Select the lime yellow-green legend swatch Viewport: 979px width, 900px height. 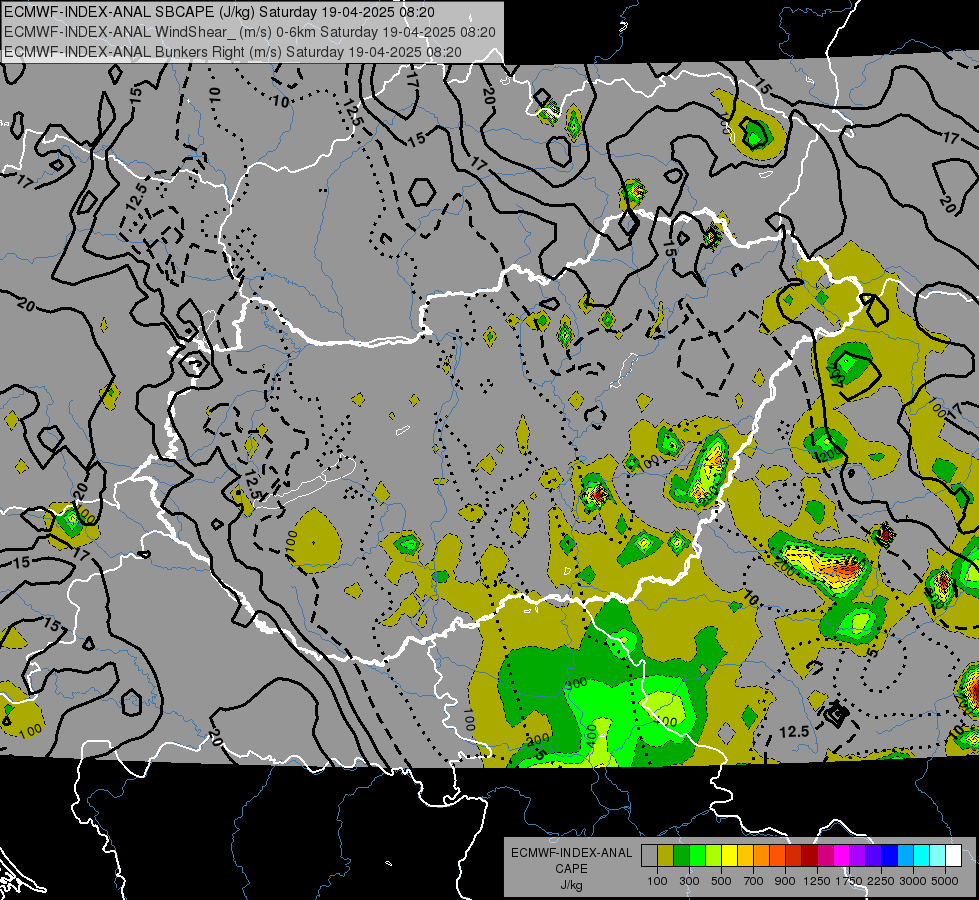[x=714, y=856]
